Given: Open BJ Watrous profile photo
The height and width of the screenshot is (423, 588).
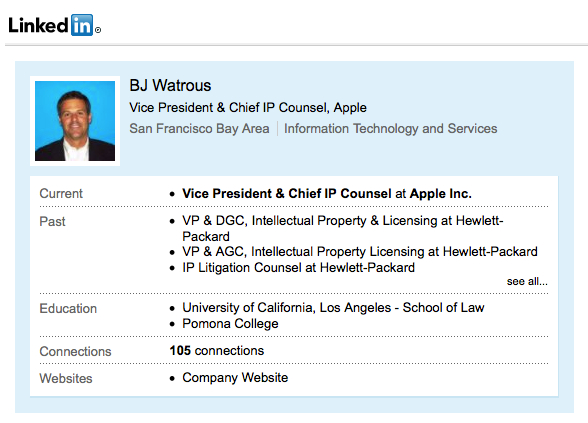Looking at the screenshot, I should pos(75,121).
